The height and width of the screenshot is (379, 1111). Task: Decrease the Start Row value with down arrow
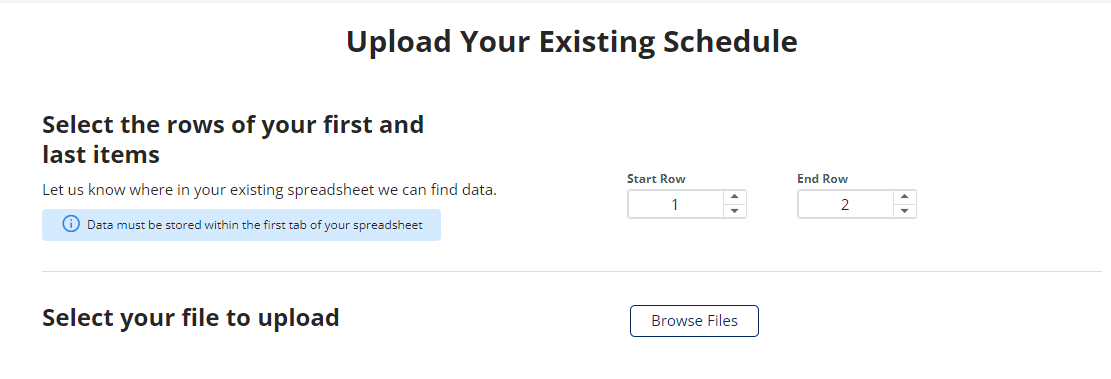click(x=734, y=211)
